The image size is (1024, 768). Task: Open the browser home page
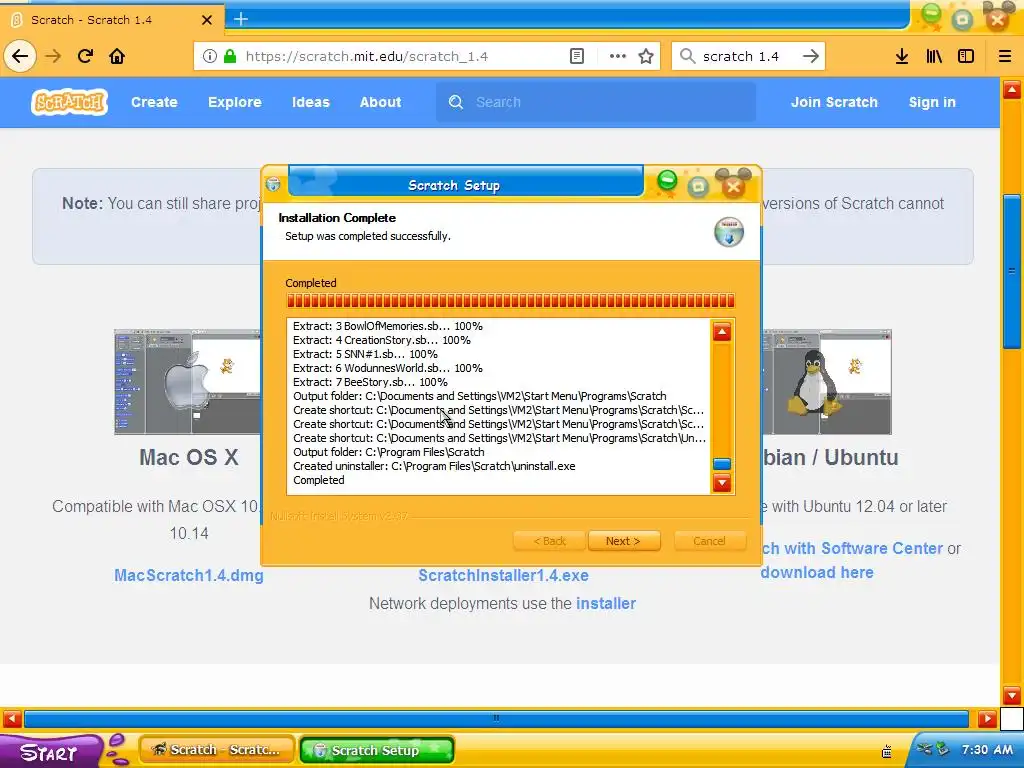[117, 56]
